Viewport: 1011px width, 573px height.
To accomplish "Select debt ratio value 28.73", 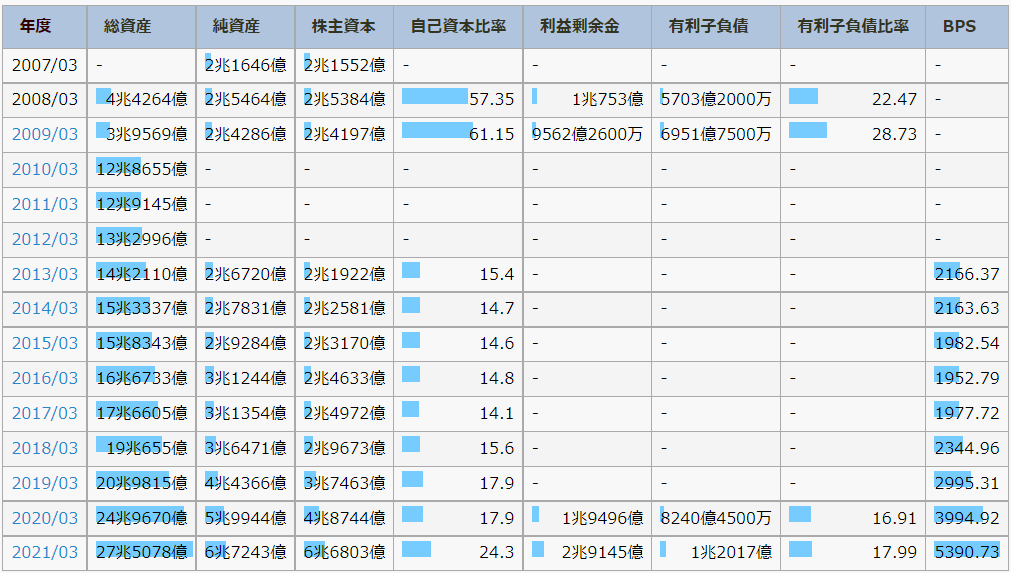I will coord(894,134).
